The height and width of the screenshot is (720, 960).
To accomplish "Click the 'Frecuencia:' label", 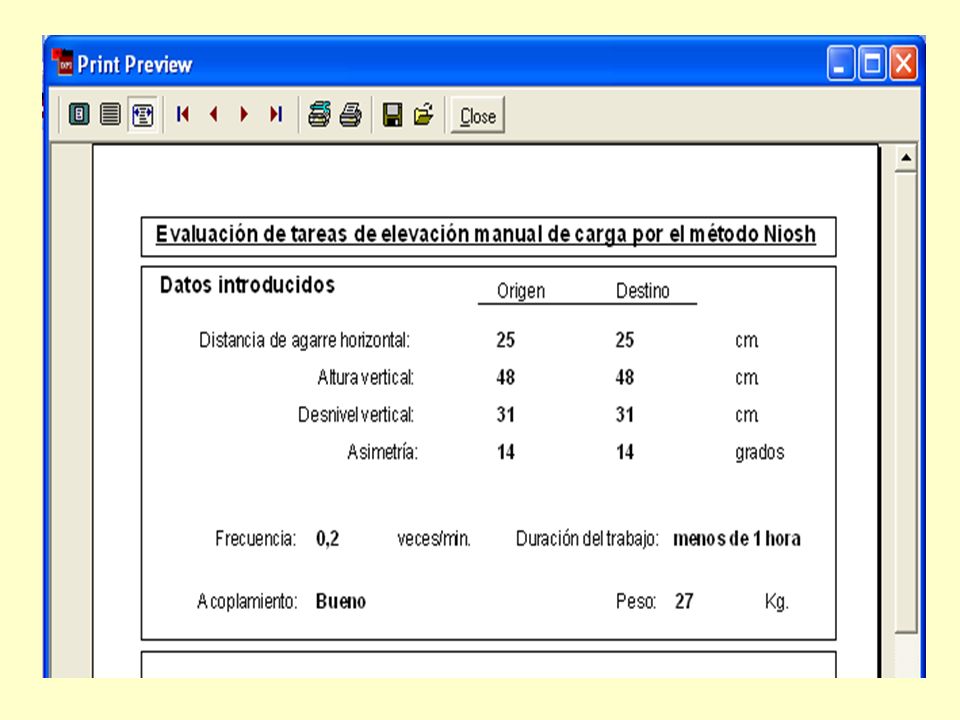I will [x=255, y=539].
